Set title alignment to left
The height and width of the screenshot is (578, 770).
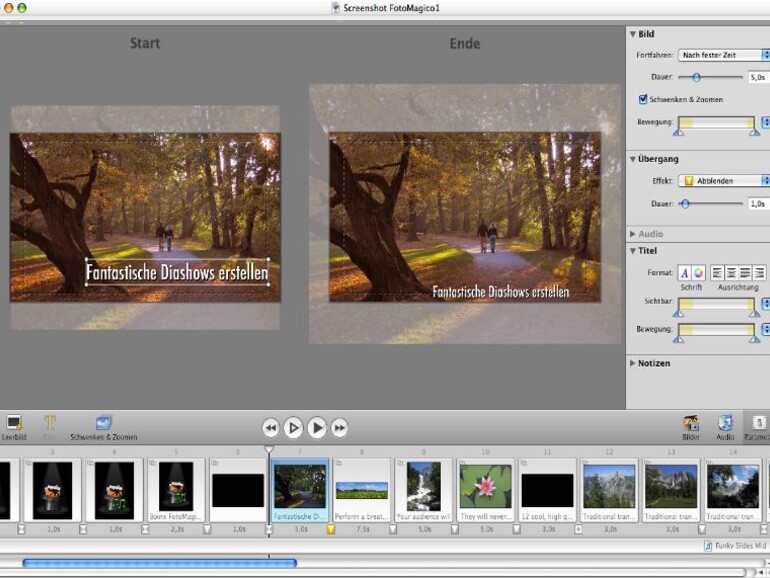[719, 273]
